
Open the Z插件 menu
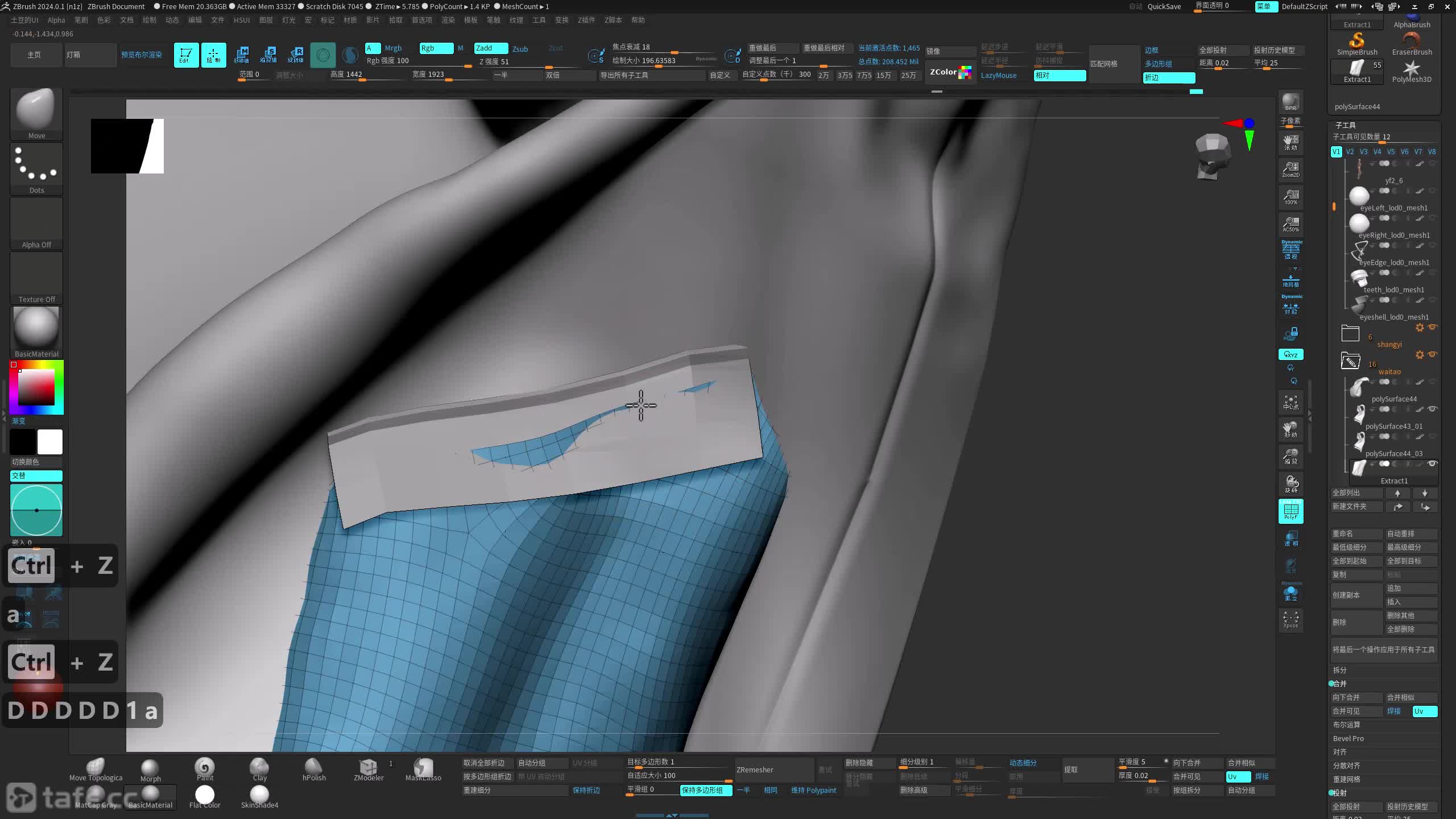tap(586, 20)
